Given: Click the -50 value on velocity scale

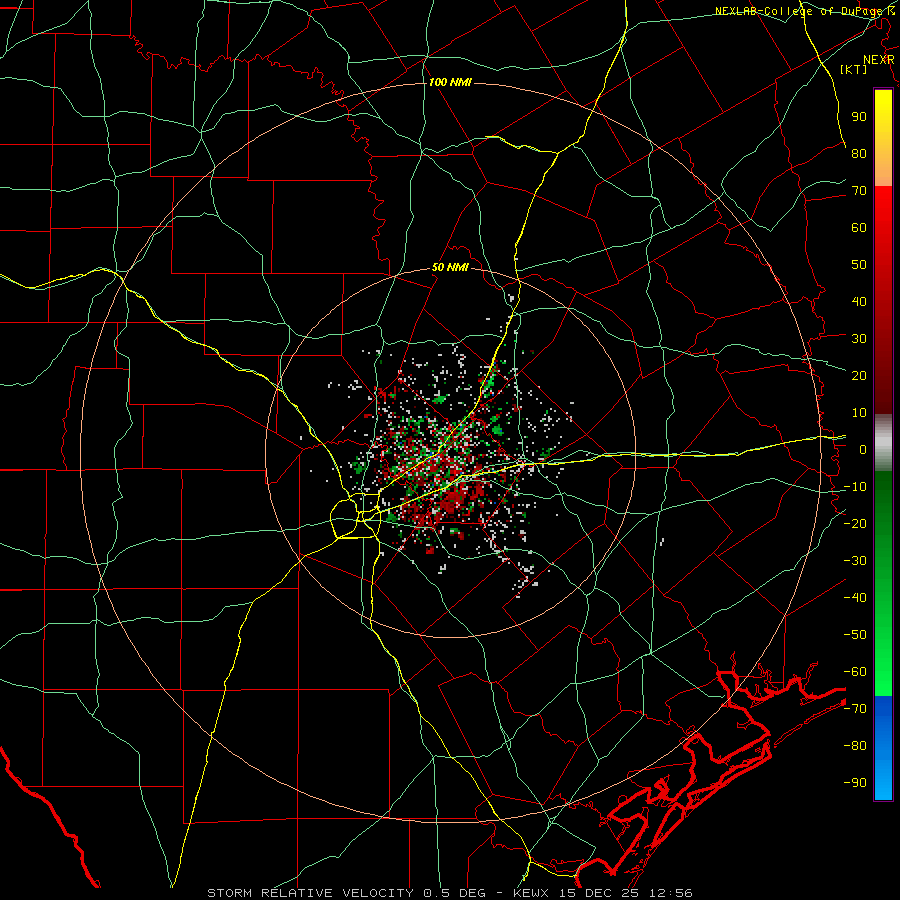Looking at the screenshot, I should click(855, 635).
